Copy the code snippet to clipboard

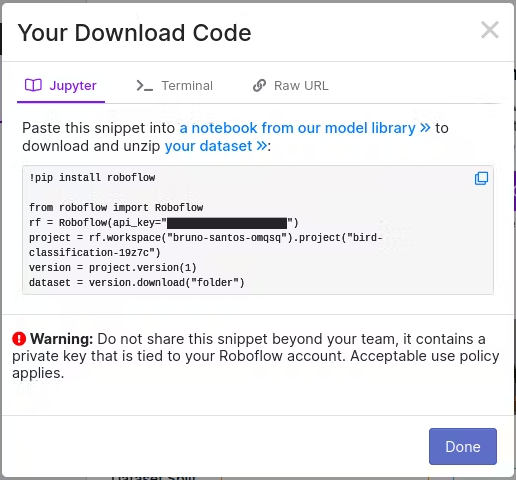(x=481, y=178)
